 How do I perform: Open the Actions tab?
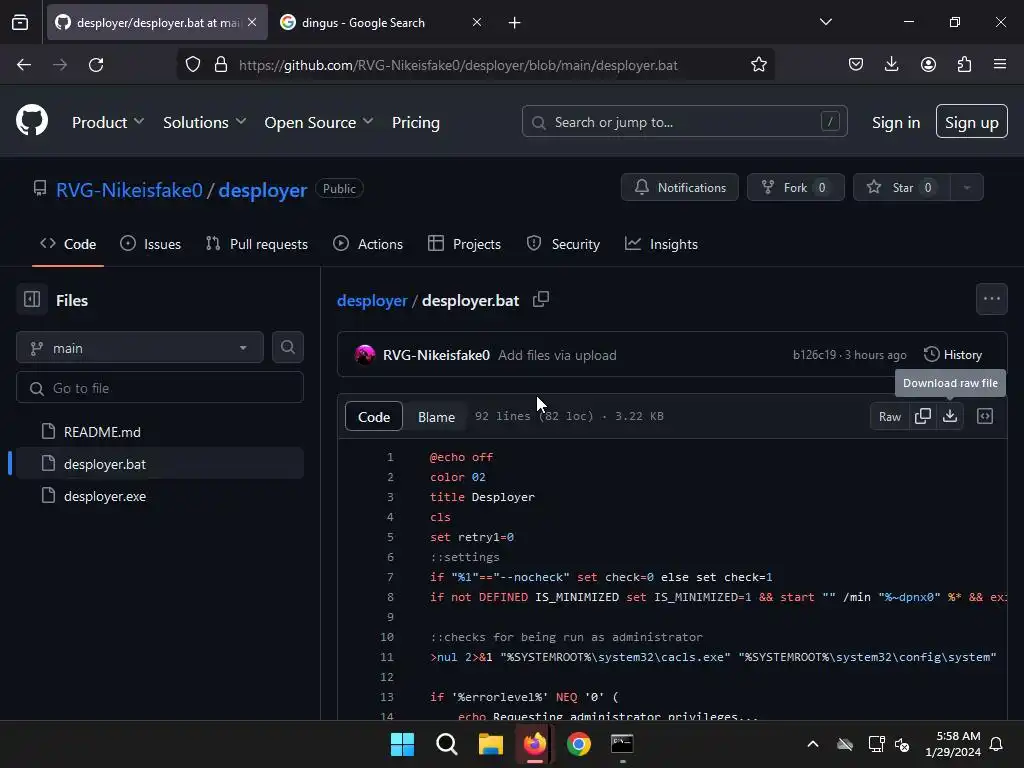pos(368,244)
